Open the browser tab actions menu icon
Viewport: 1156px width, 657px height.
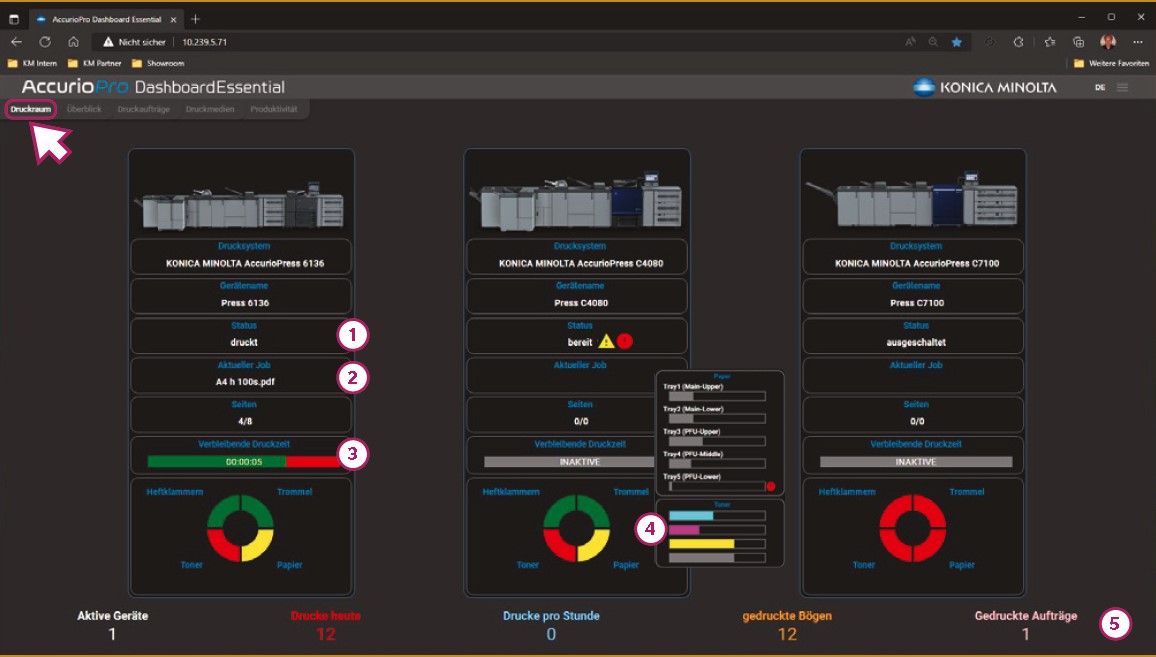click(14, 19)
